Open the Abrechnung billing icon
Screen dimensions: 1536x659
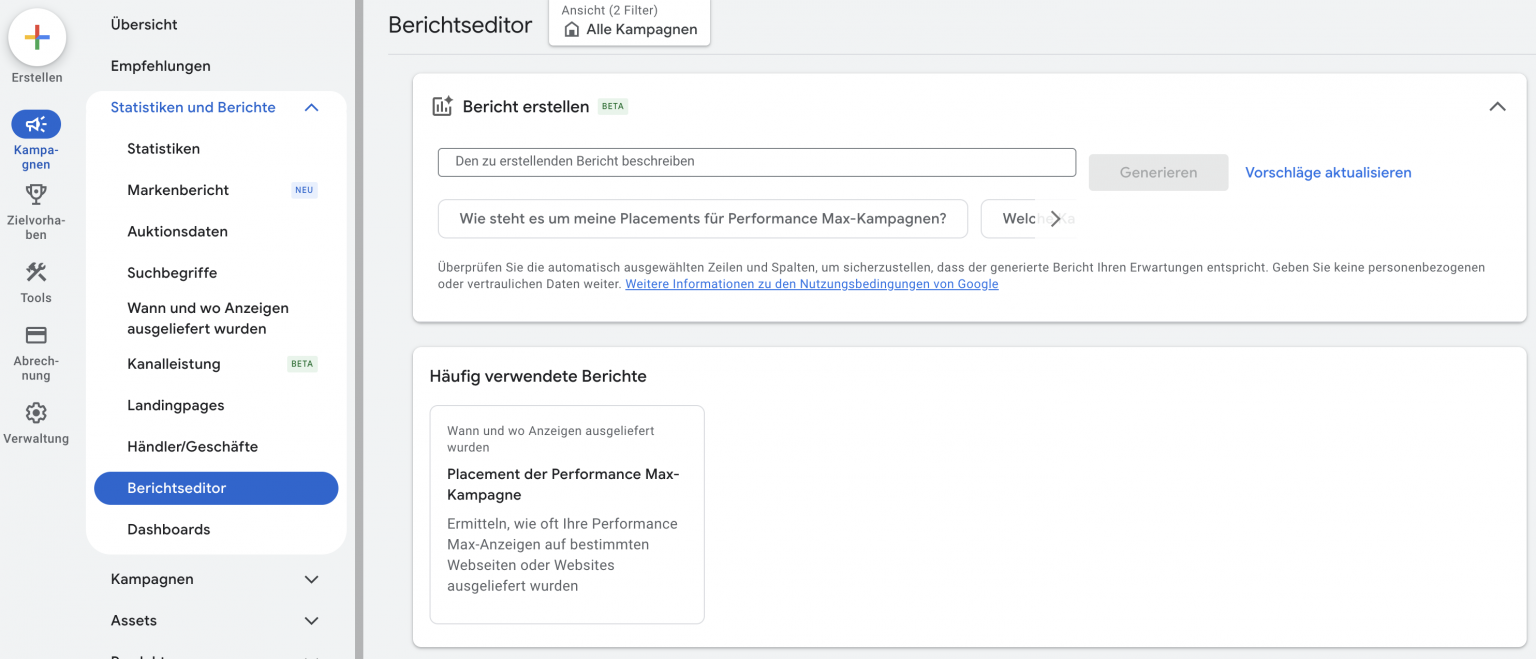36,336
